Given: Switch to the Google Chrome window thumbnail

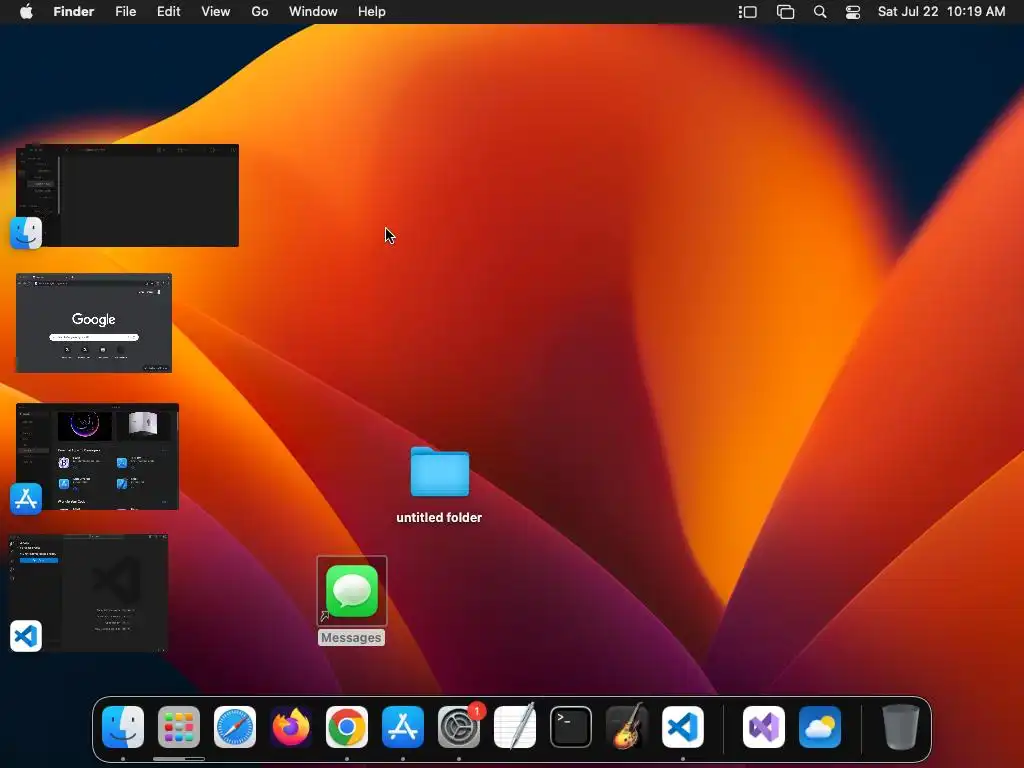Looking at the screenshot, I should (x=94, y=323).
